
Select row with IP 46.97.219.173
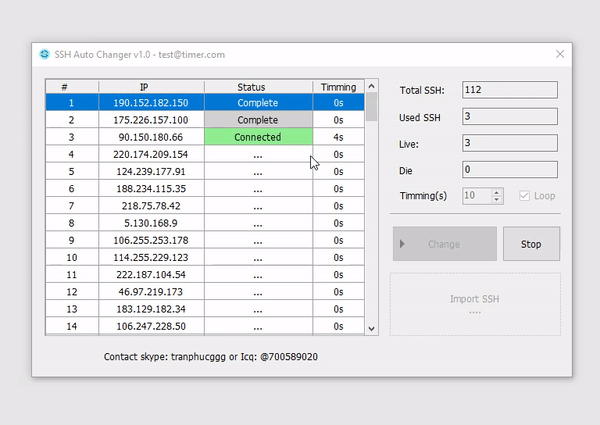205,292
